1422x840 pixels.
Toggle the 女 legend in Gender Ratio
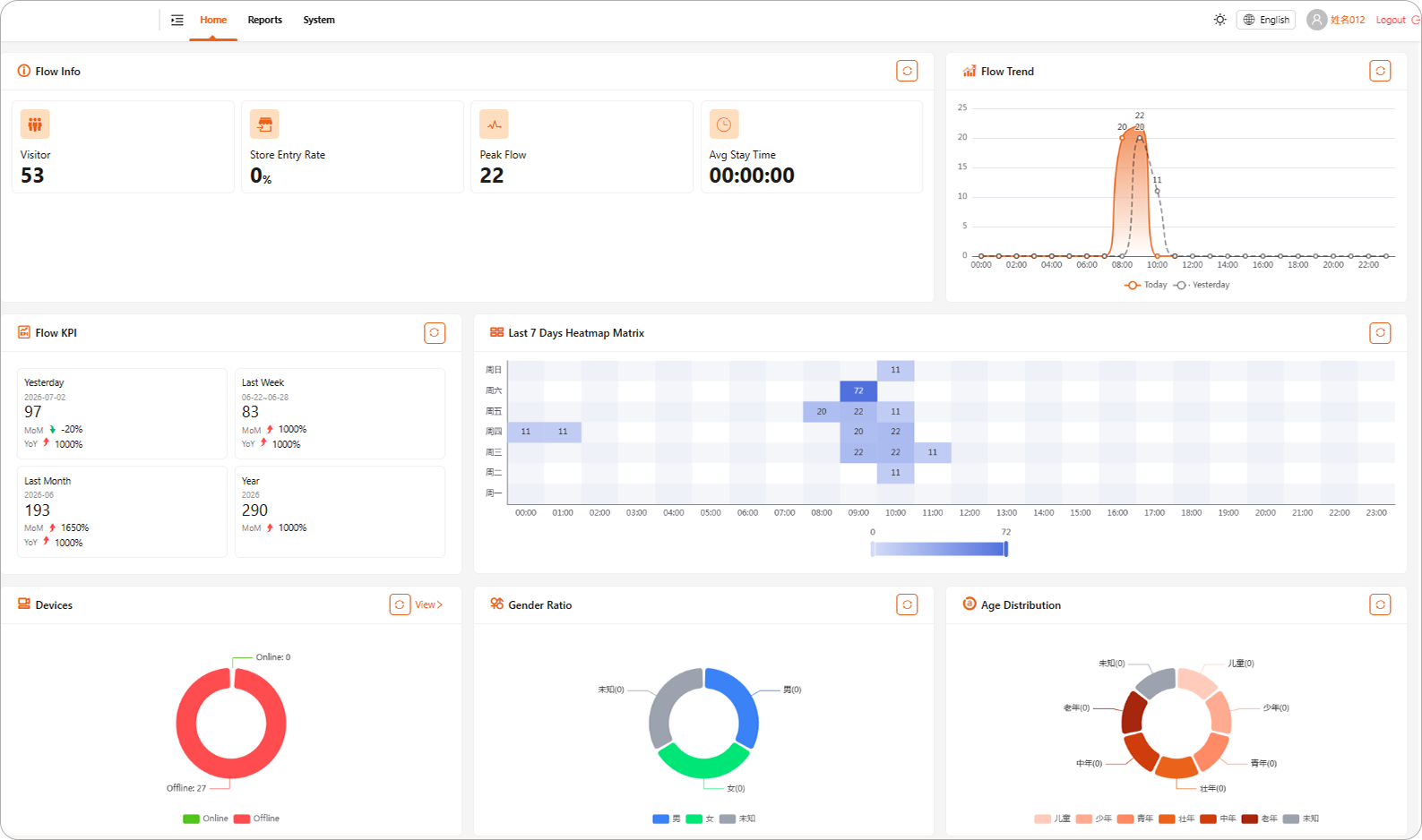point(701,819)
